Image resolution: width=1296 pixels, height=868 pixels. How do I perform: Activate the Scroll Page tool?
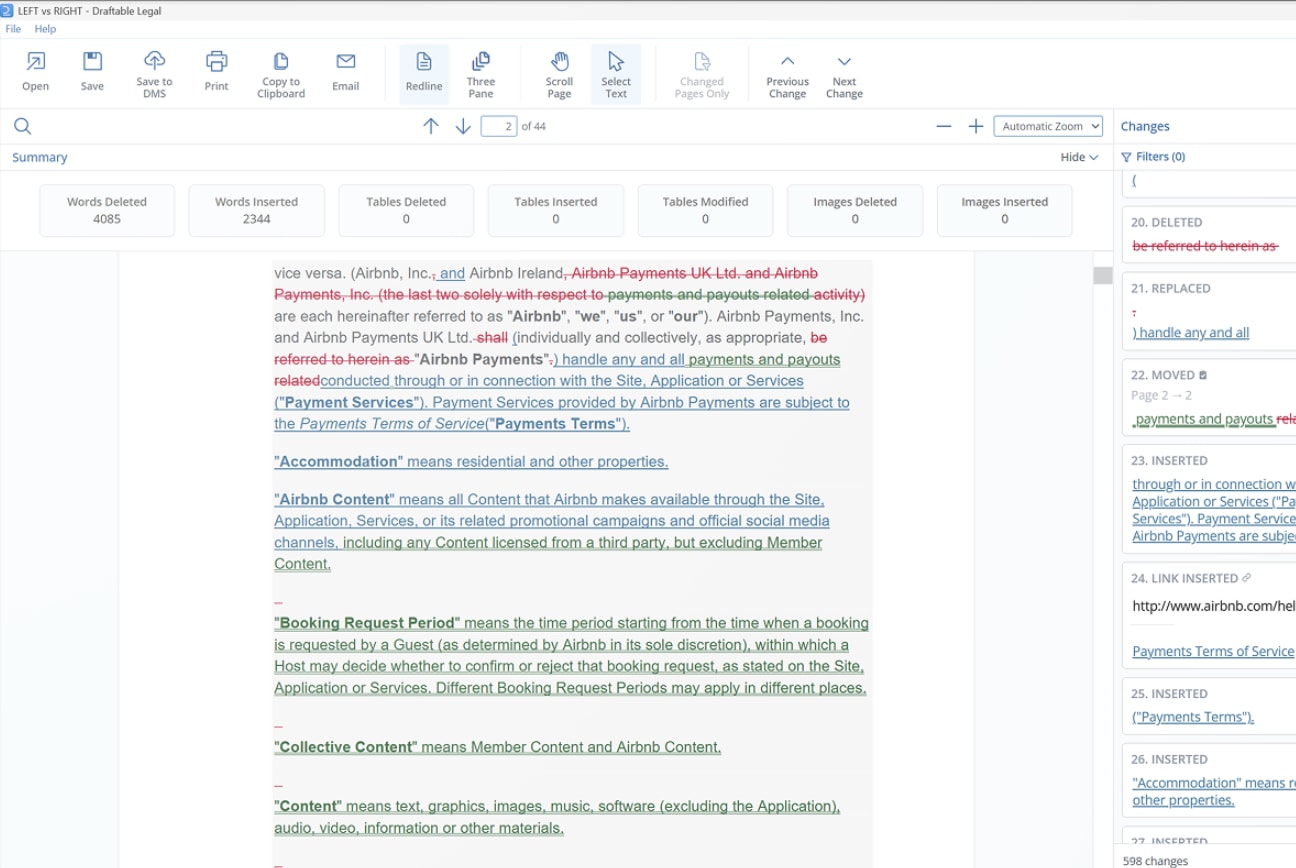(558, 73)
